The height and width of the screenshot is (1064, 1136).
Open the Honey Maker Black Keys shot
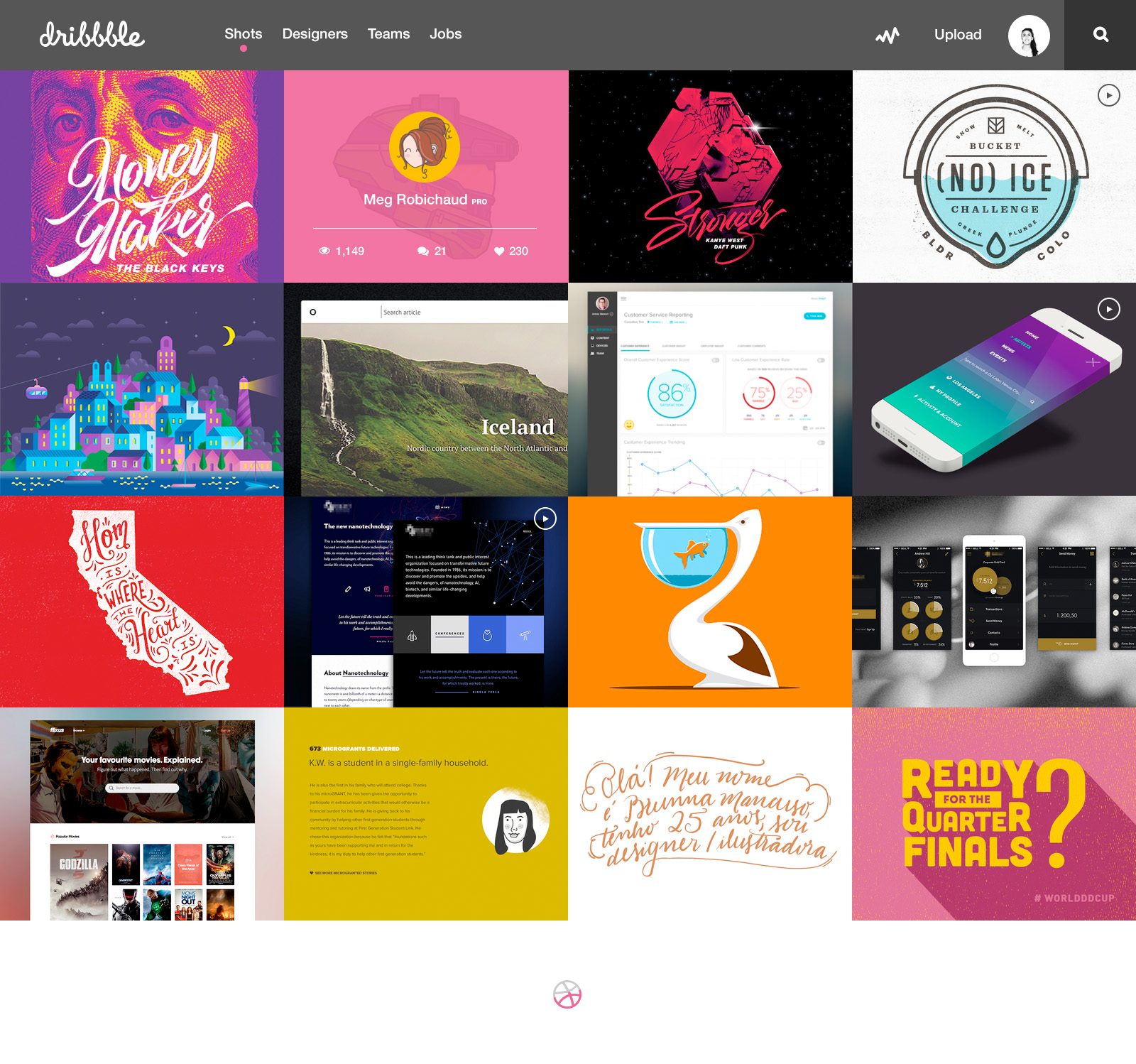tap(142, 176)
